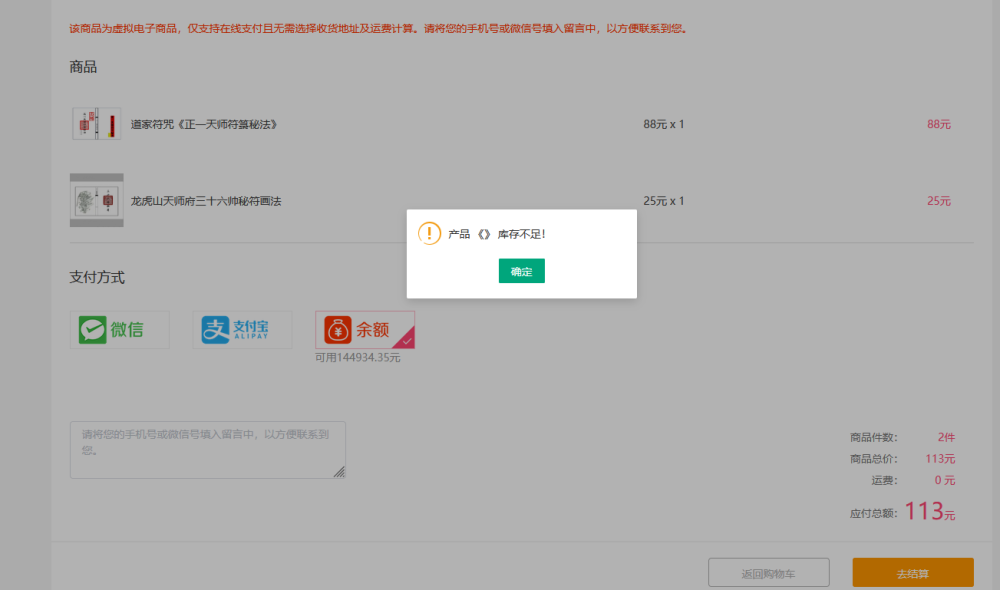This screenshot has height=590, width=1000.
Task: Click the 可用144934.35元 balance text
Action: [x=358, y=358]
